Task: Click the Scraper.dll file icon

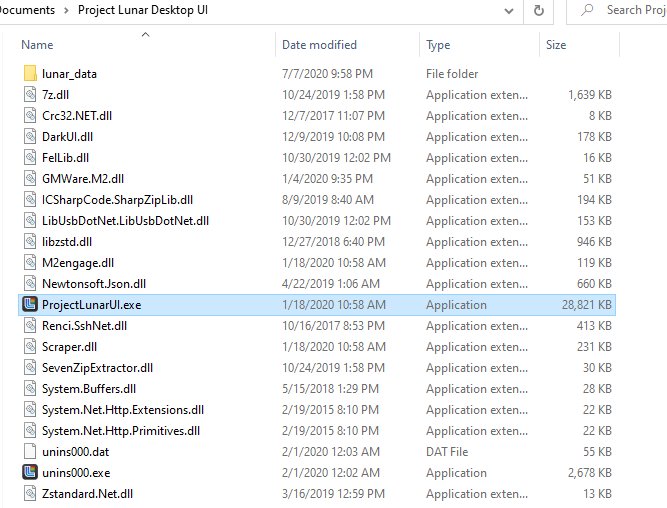Action: [30, 346]
